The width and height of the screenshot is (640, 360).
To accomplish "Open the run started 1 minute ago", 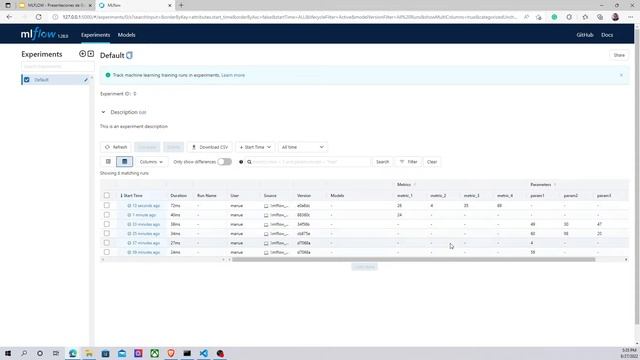I will (144, 215).
